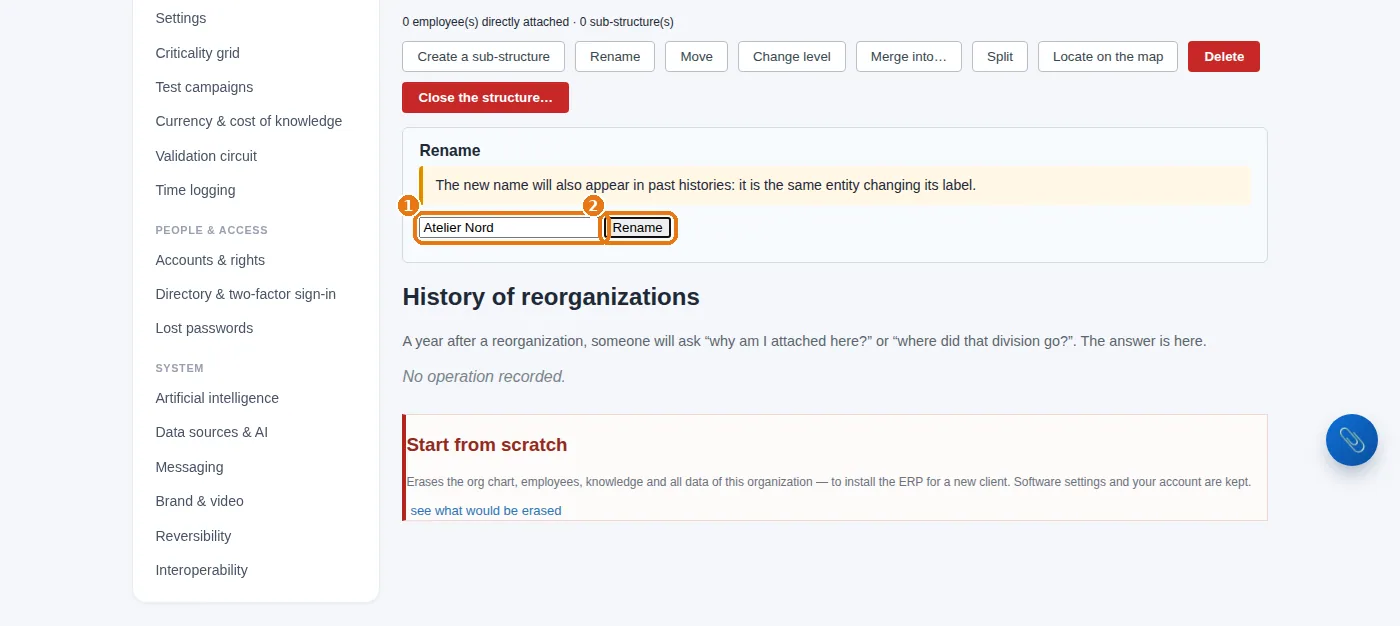Image resolution: width=1400 pixels, height=626 pixels.
Task: Click the Move button
Action: [696, 56]
